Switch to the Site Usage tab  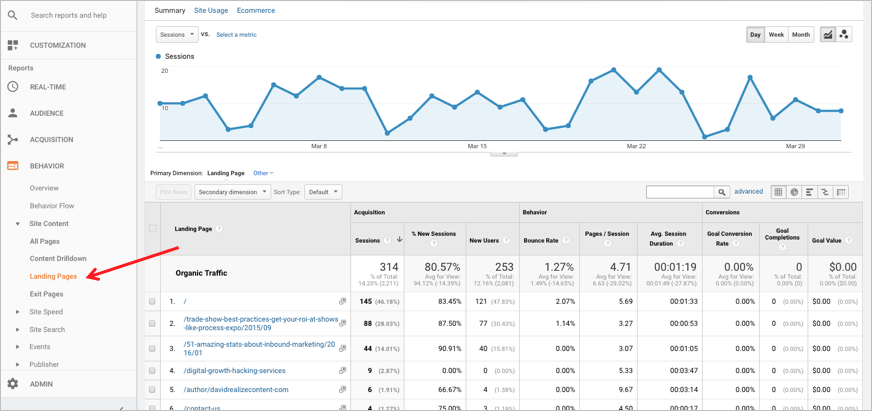(210, 10)
